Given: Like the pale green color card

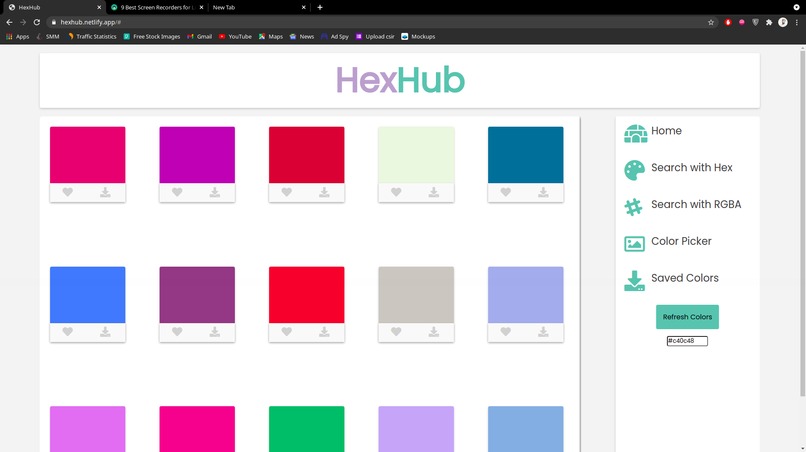Looking at the screenshot, I should (396, 192).
